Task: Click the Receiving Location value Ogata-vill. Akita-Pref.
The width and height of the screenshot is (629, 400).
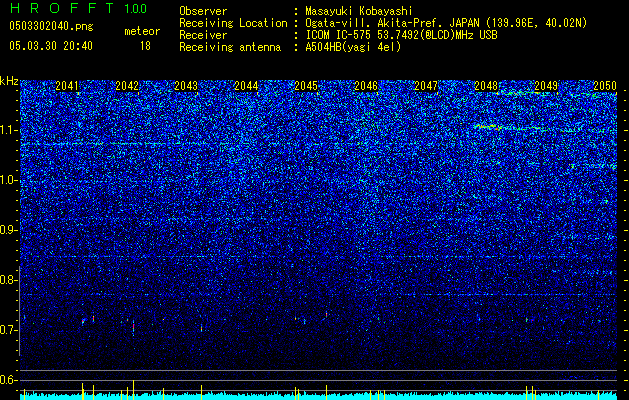Action: 375,23
